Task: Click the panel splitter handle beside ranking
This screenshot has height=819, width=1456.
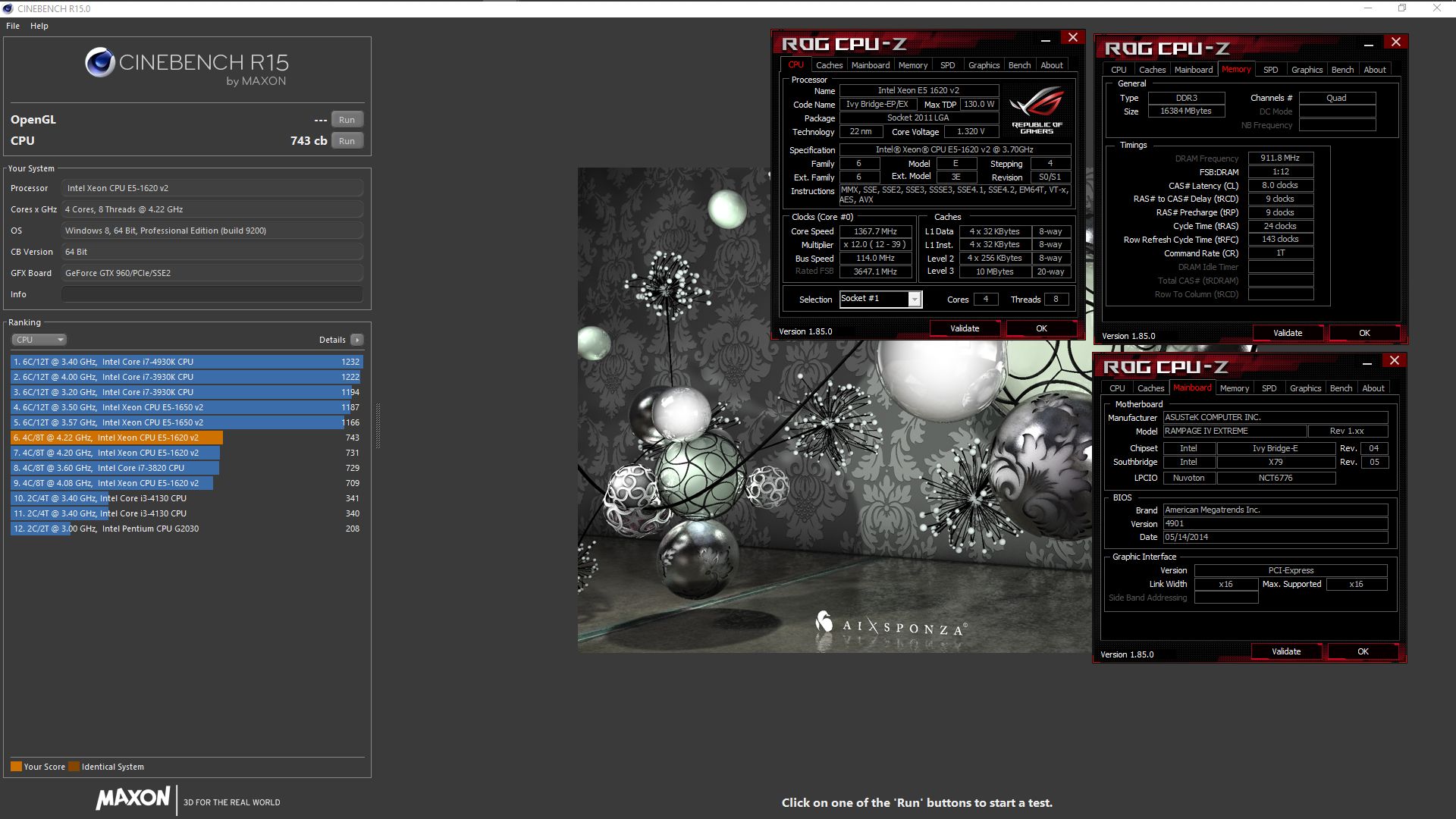Action: pos(378,425)
